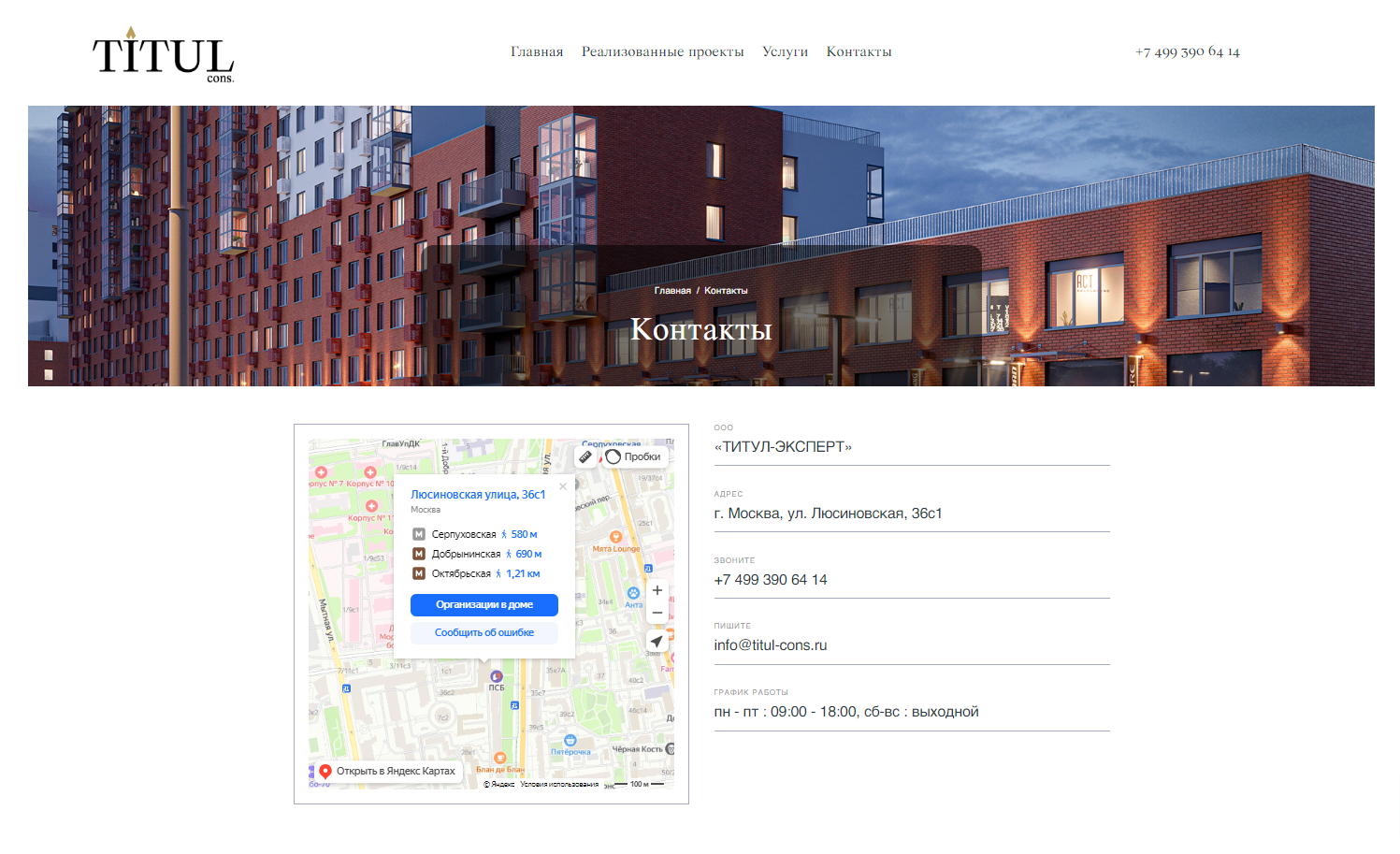
Task: Toggle the Пробки traffic layer
Action: (633, 456)
